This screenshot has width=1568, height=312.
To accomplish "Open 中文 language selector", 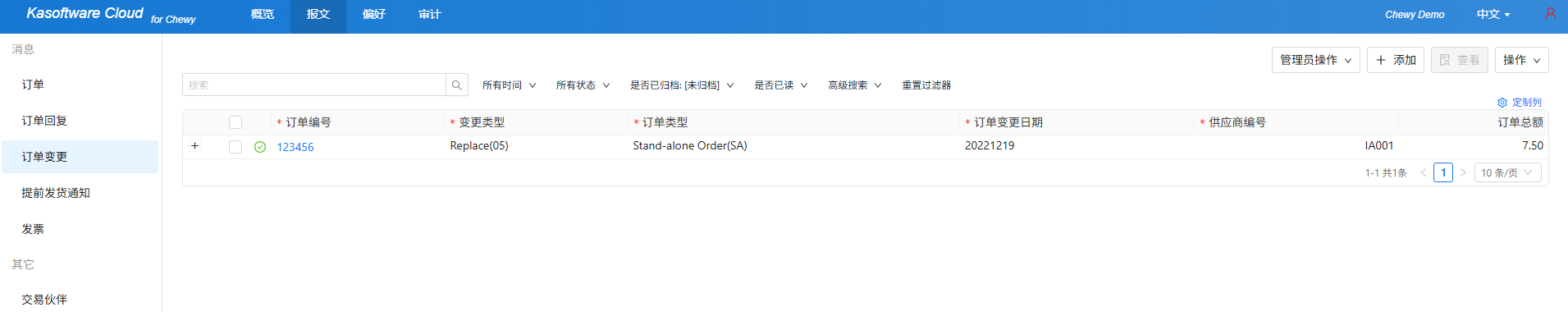I will (x=1493, y=15).
